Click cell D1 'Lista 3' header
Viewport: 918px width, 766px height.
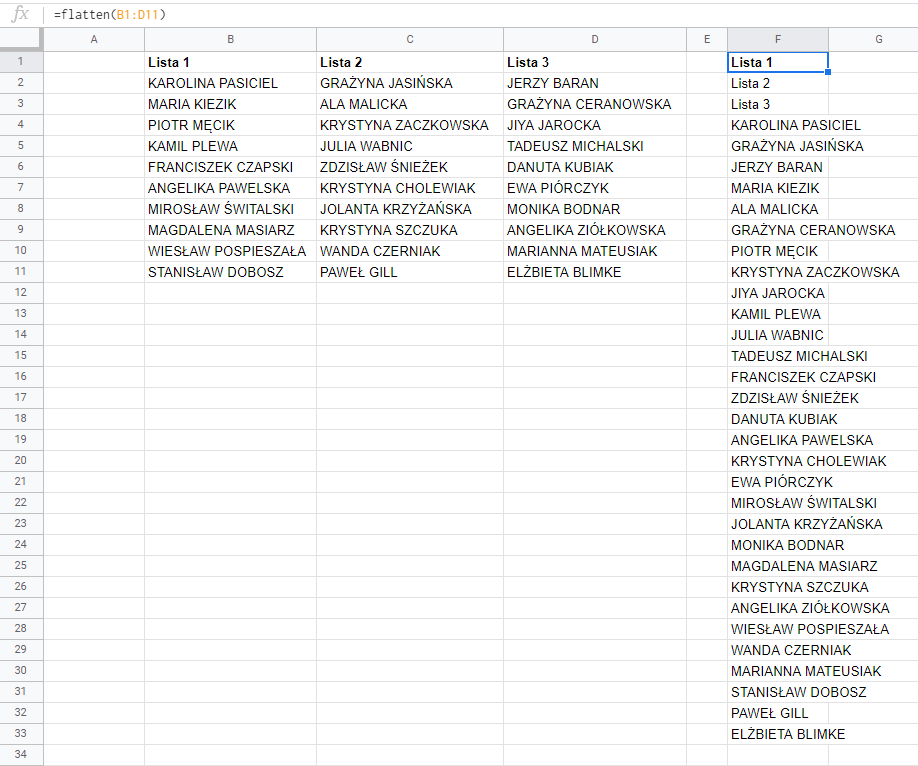pos(595,62)
